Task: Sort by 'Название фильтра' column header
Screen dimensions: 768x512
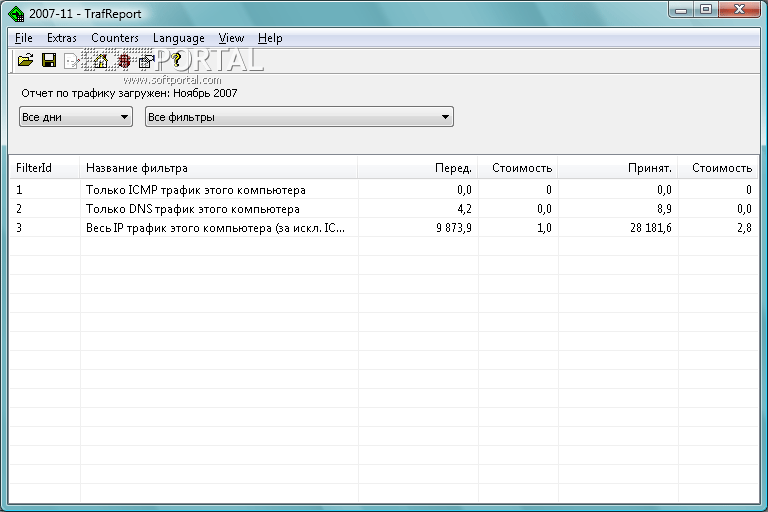Action: click(218, 168)
